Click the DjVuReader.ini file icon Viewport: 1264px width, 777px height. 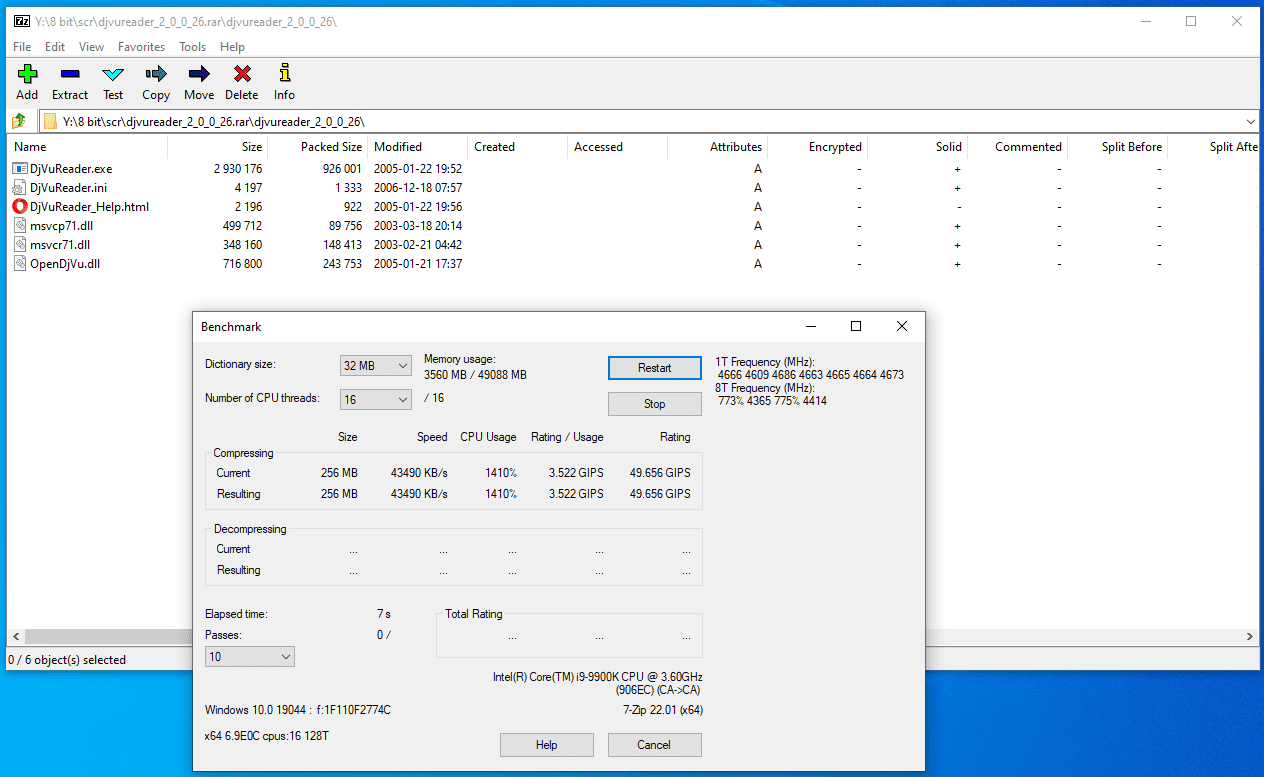tap(20, 188)
